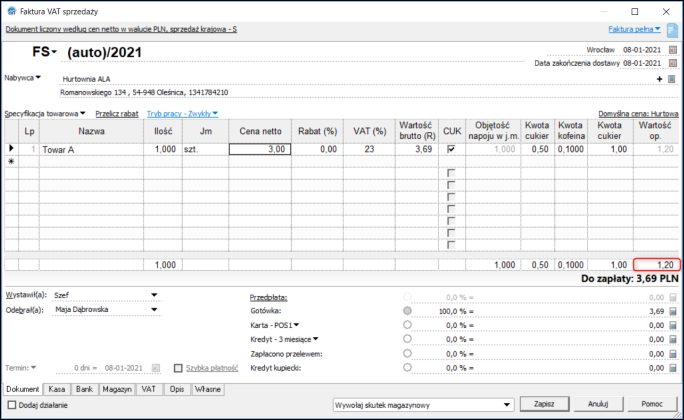Click calculator icon in the Kredyt kupiecki row
Screen dimensions: 684x420
(x=672, y=368)
